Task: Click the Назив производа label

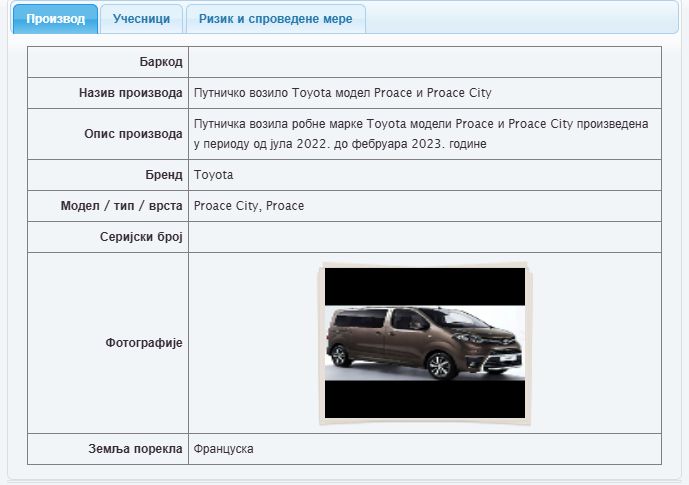Action: pos(130,93)
